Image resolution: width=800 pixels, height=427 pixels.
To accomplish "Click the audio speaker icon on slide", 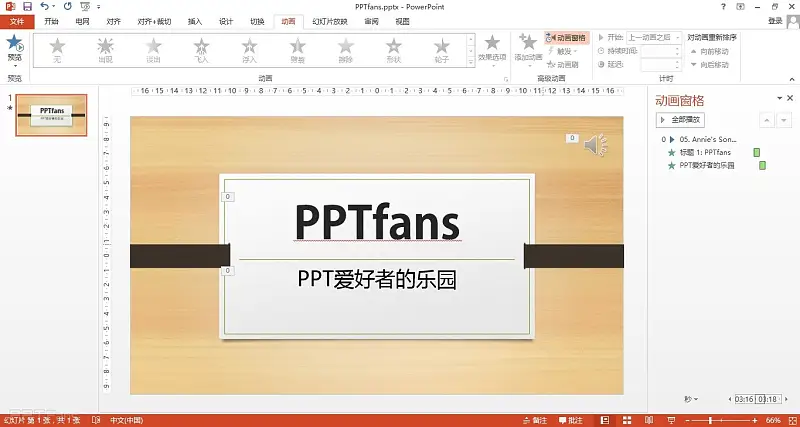I will (596, 146).
